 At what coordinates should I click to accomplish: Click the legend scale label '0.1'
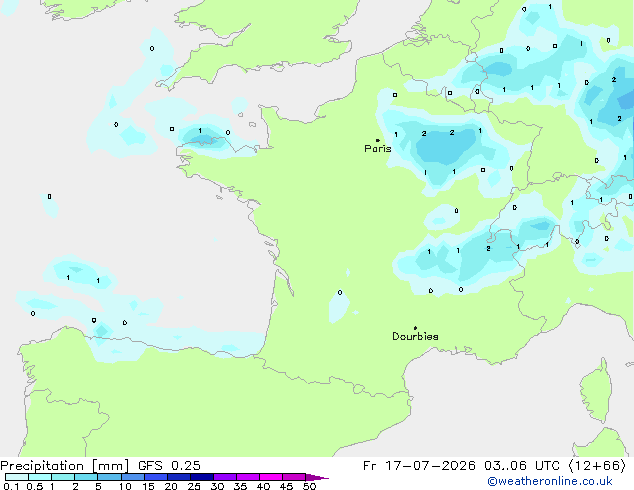tap(11, 486)
